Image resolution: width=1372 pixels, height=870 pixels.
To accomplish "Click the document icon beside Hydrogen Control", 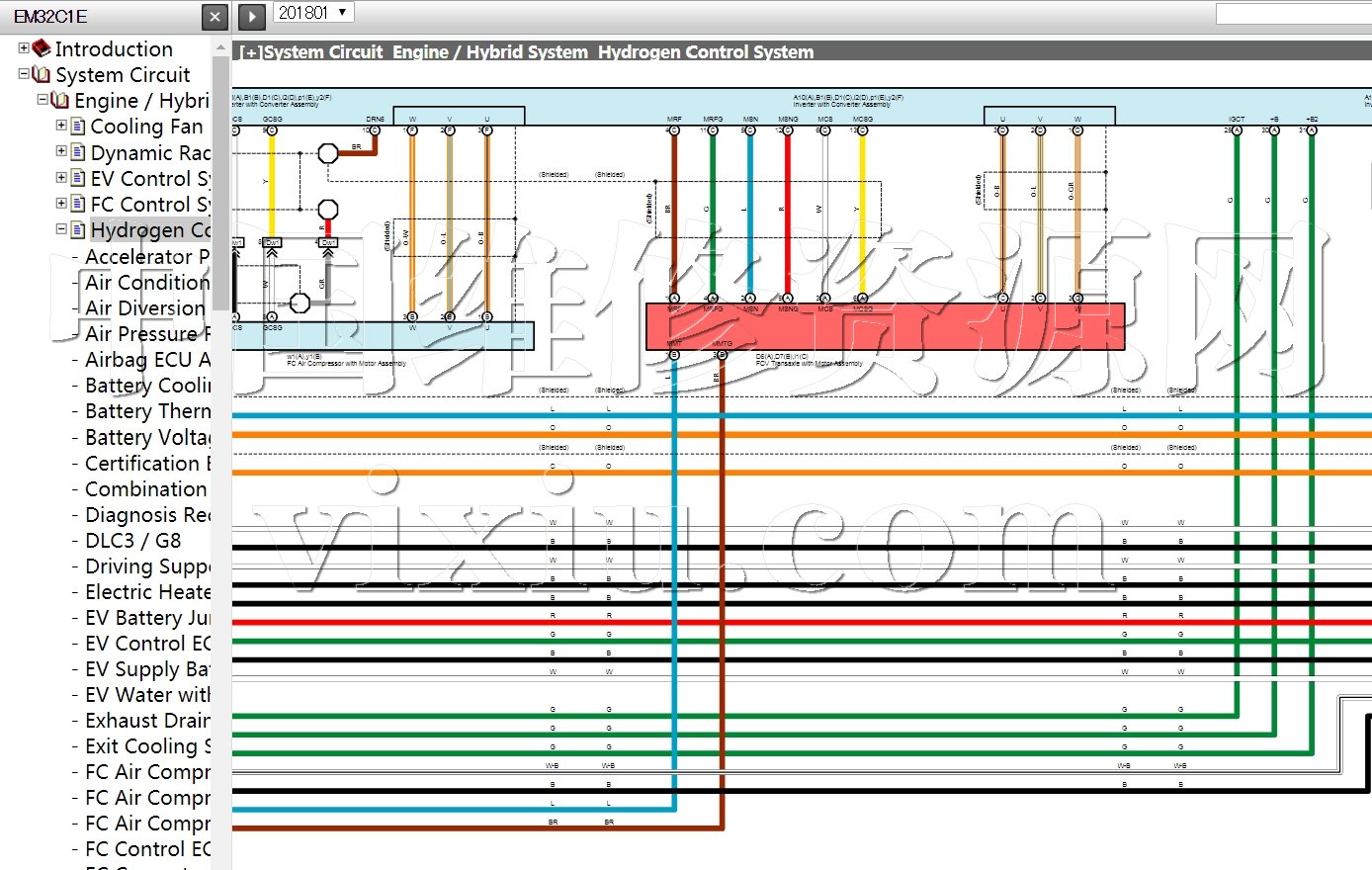I will (78, 229).
